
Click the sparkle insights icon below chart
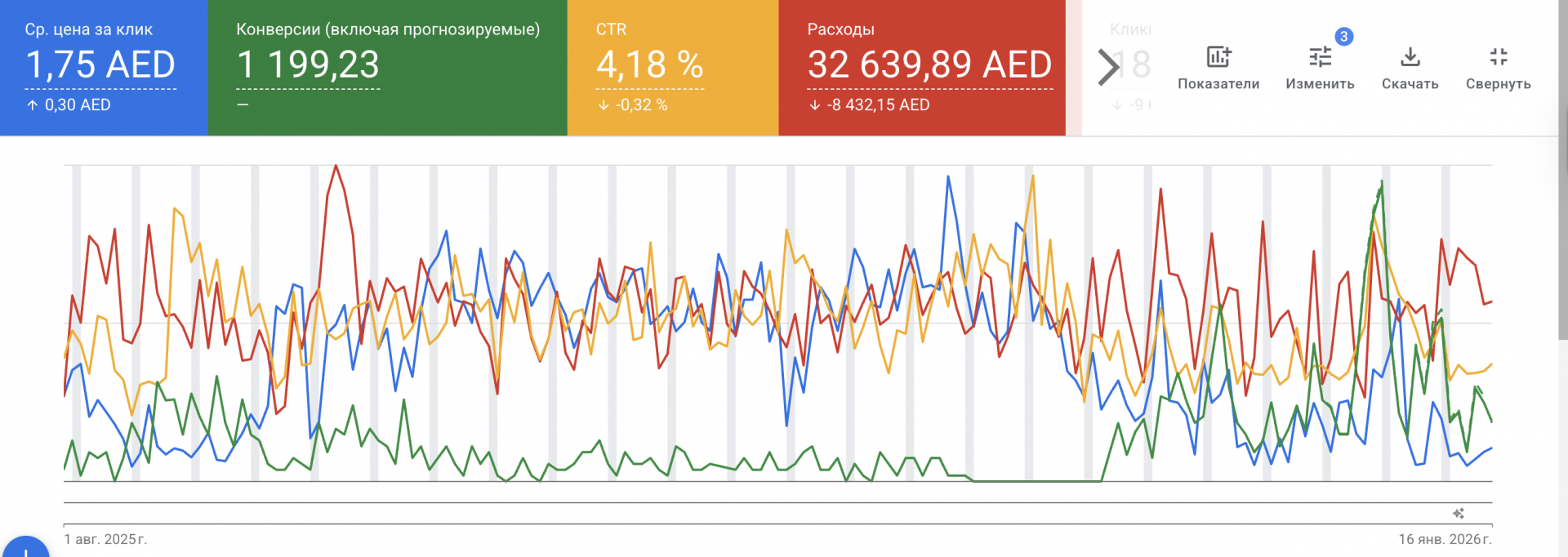point(1459,514)
